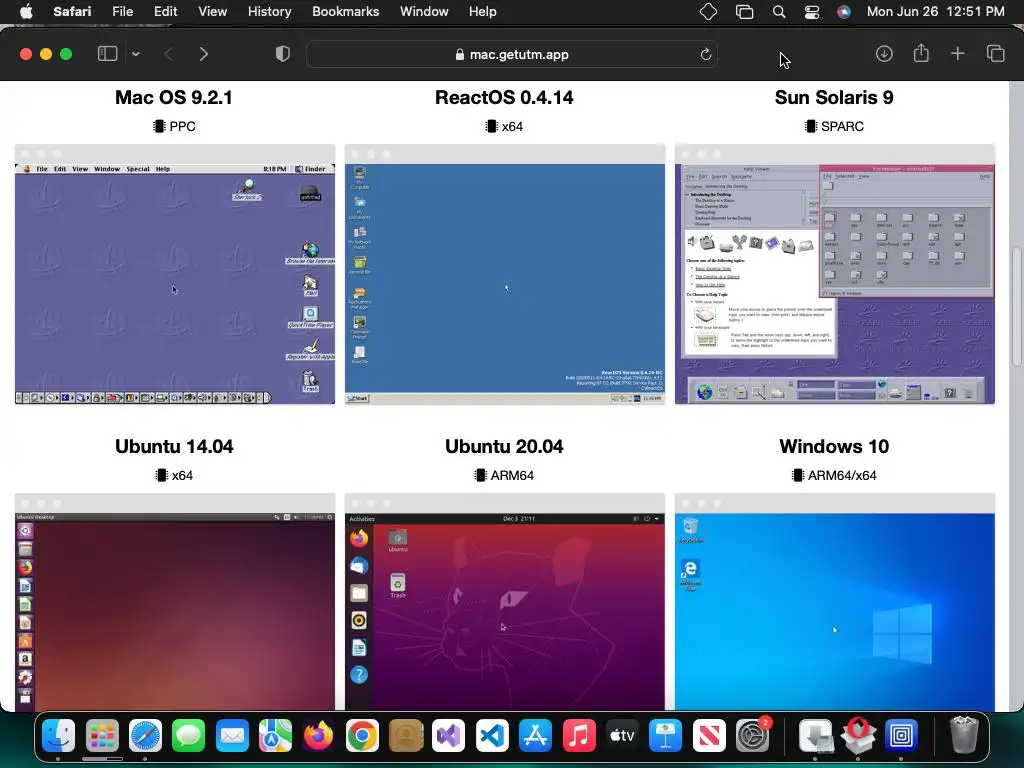
Task: Click the SPARC architecture label
Action: click(842, 126)
